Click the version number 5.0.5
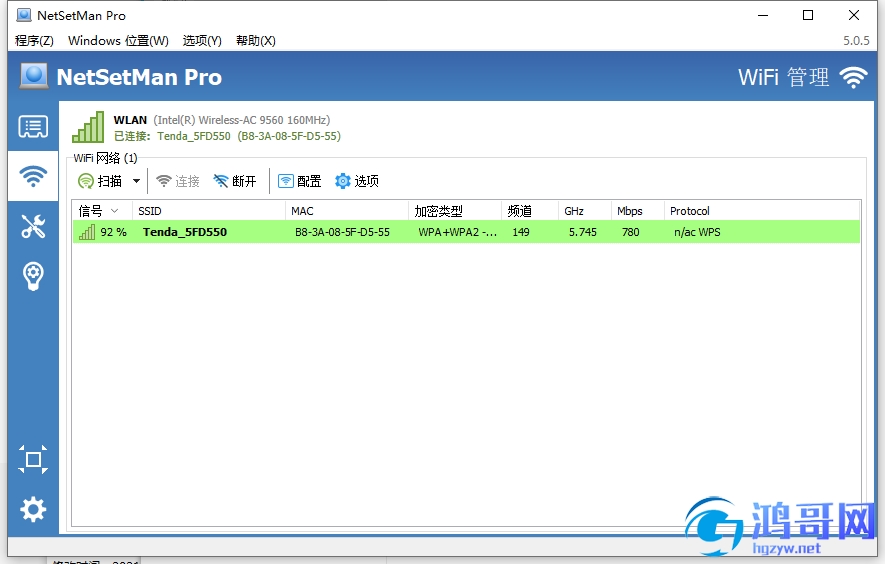 (856, 41)
